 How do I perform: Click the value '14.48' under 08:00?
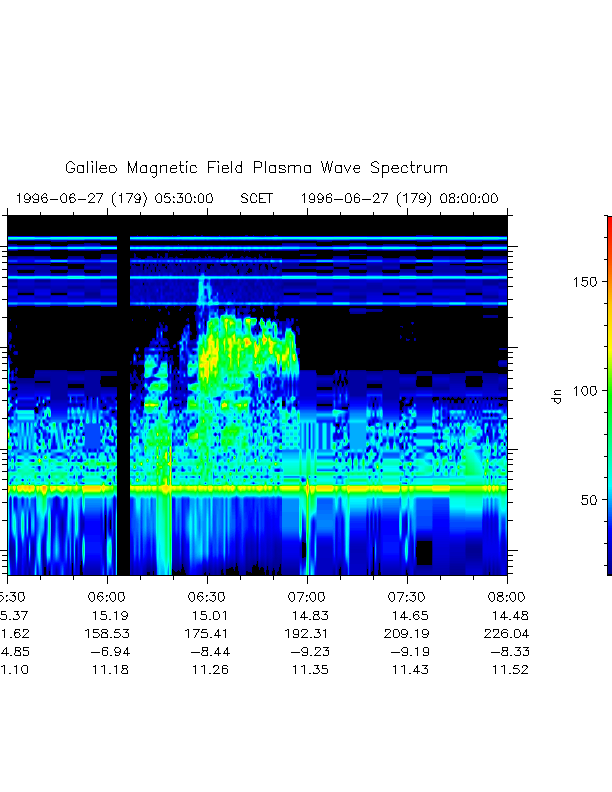[x=510, y=616]
